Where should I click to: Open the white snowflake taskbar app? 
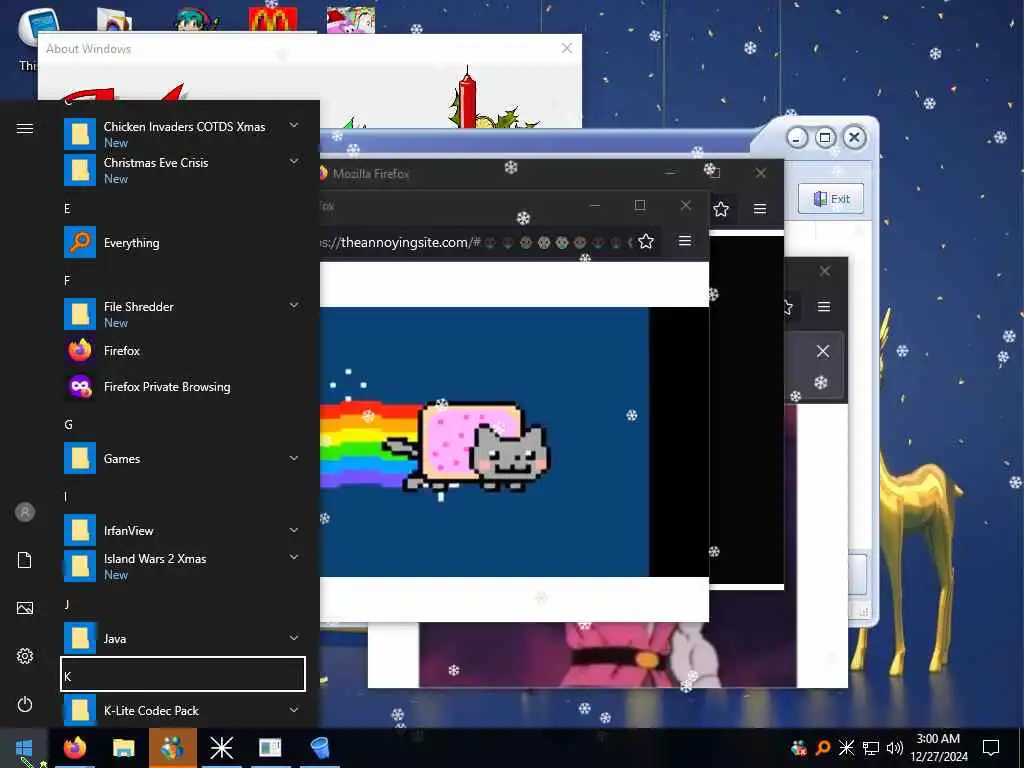[x=221, y=747]
